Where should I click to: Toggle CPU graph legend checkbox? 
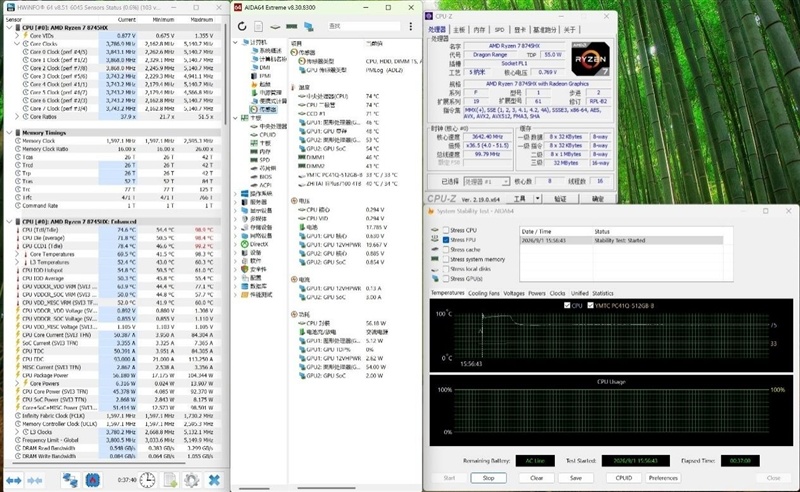(567, 305)
